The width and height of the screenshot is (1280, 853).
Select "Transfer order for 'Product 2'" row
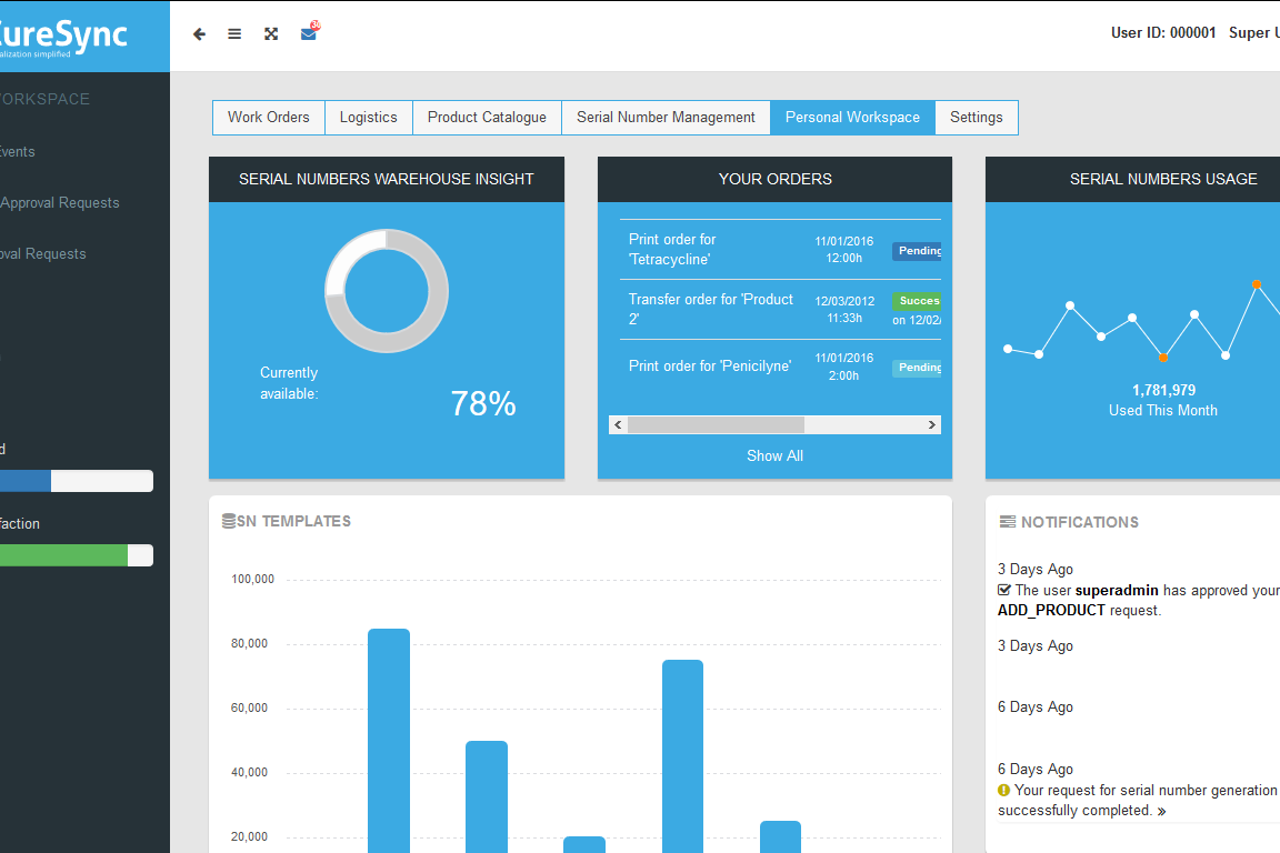(x=780, y=309)
